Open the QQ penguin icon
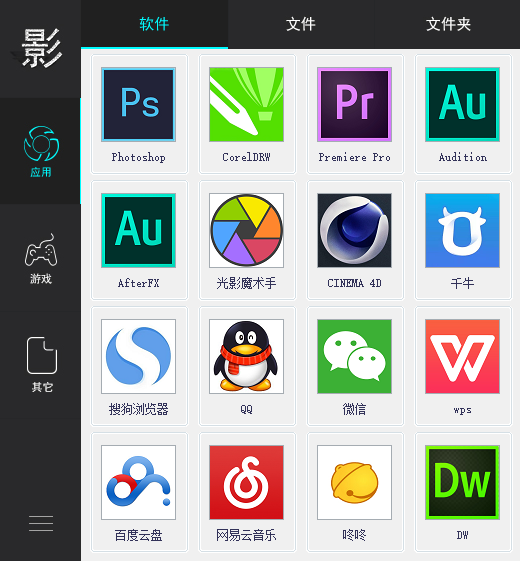 pos(247,356)
